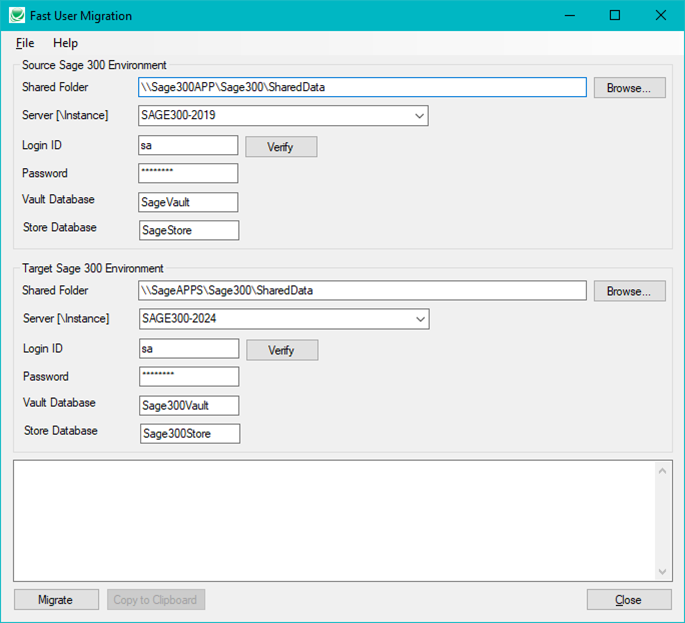The width and height of the screenshot is (685, 623).
Task: Click the log scrollbar down arrow
Action: click(x=662, y=572)
